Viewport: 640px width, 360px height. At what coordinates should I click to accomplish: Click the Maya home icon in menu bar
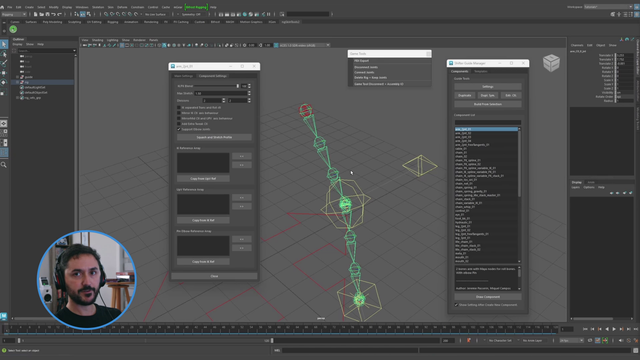pyautogui.click(x=2, y=7)
